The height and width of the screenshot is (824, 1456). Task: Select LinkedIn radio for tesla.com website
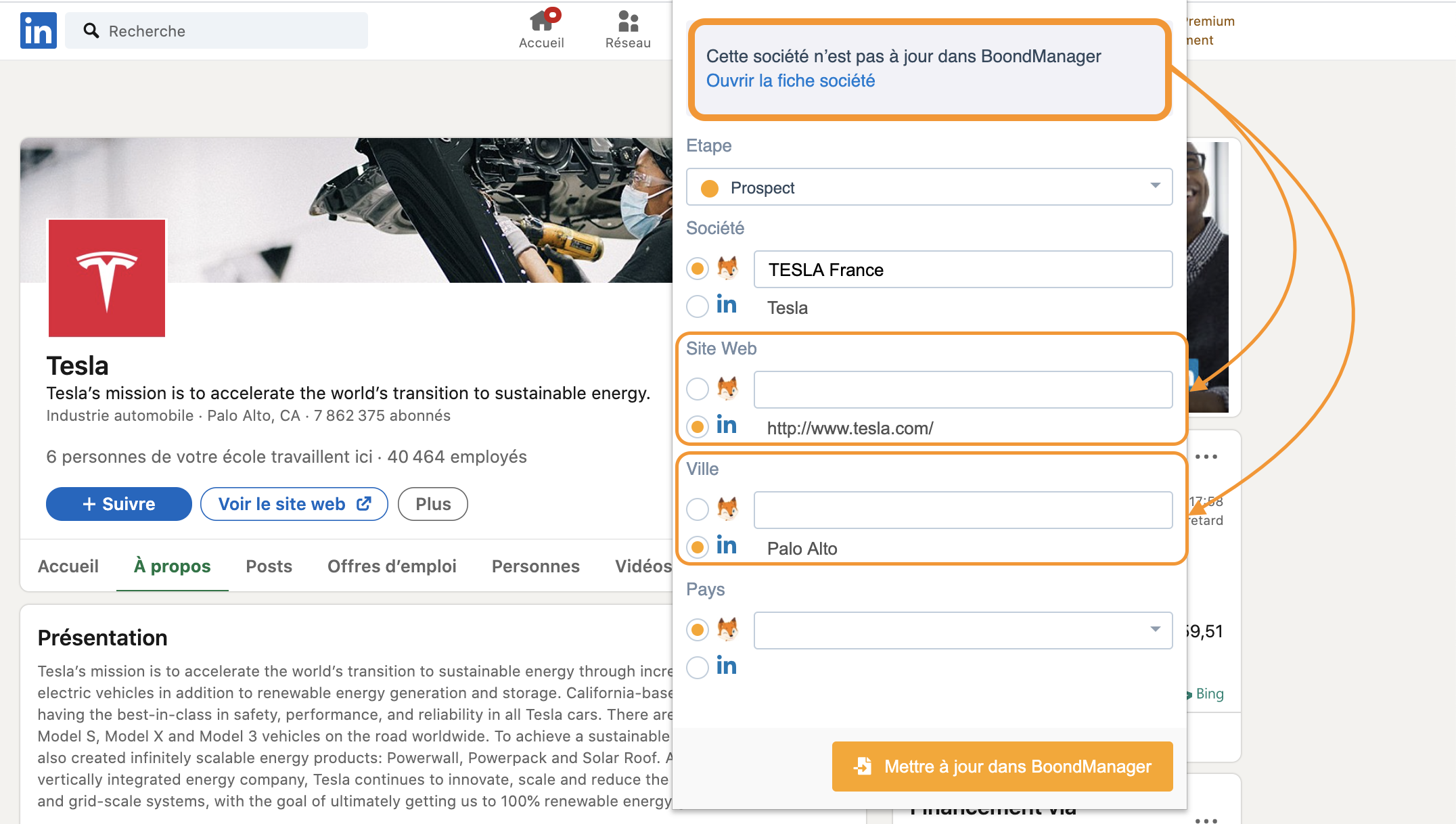click(x=698, y=427)
